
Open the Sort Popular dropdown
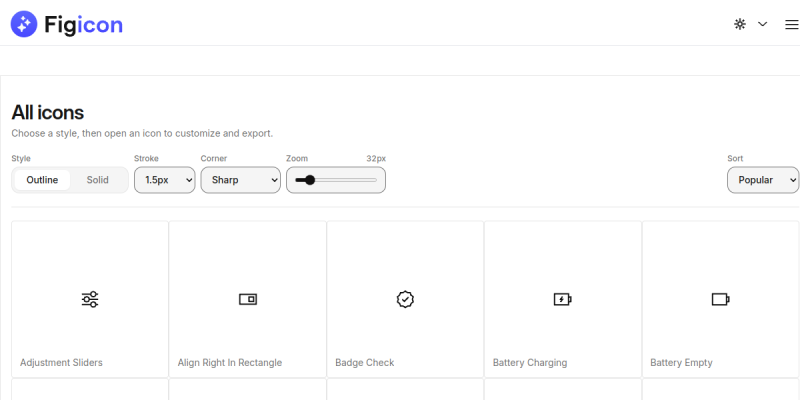point(763,180)
